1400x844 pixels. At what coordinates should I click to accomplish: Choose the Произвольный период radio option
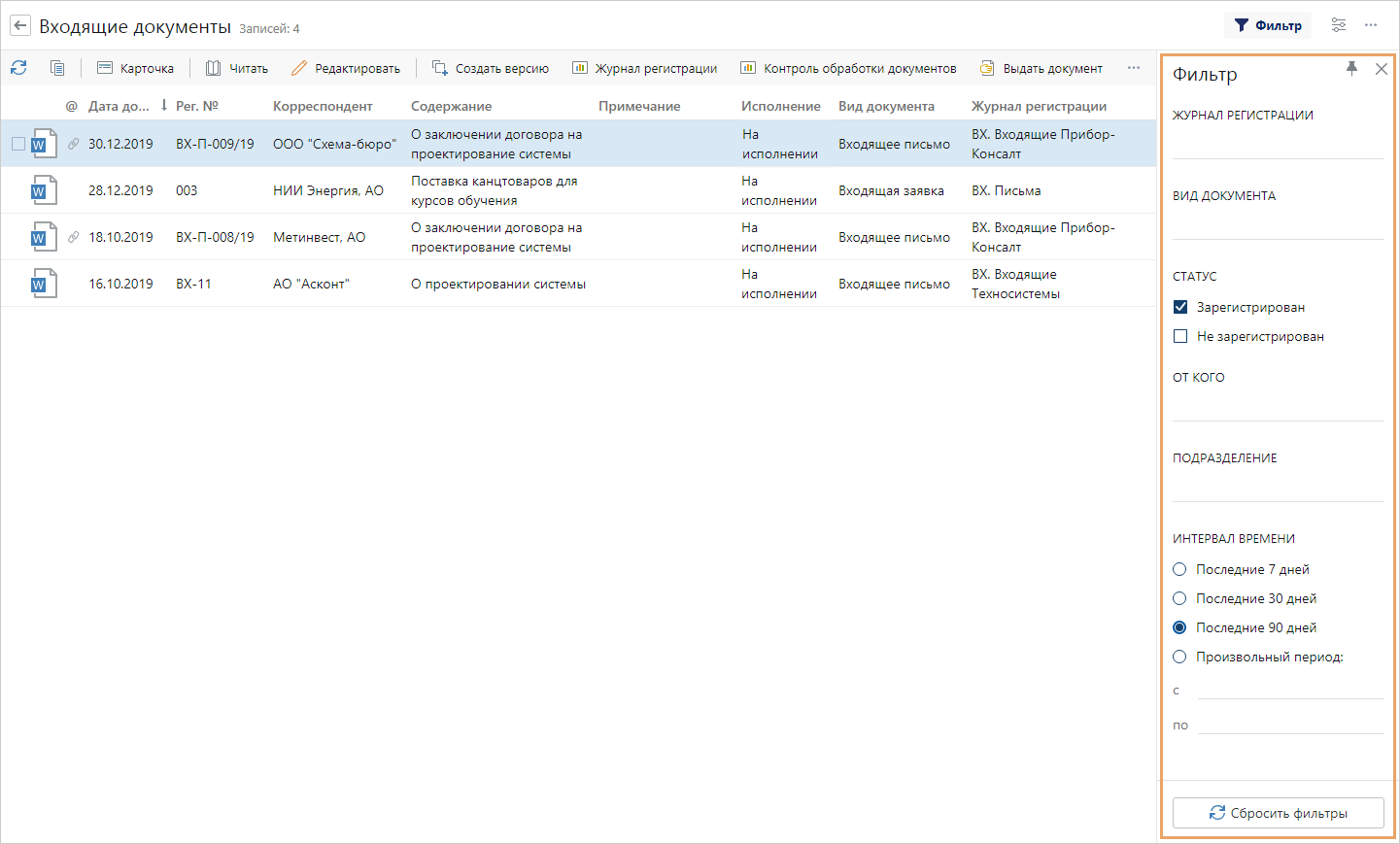1179,657
